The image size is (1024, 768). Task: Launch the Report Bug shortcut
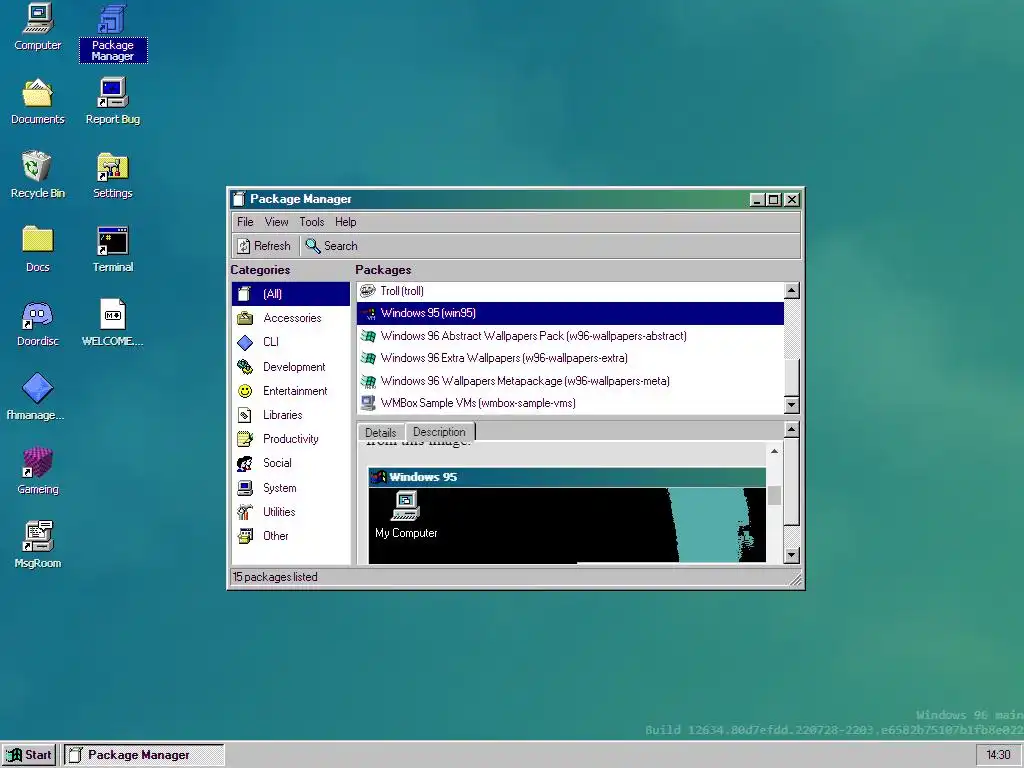[113, 101]
